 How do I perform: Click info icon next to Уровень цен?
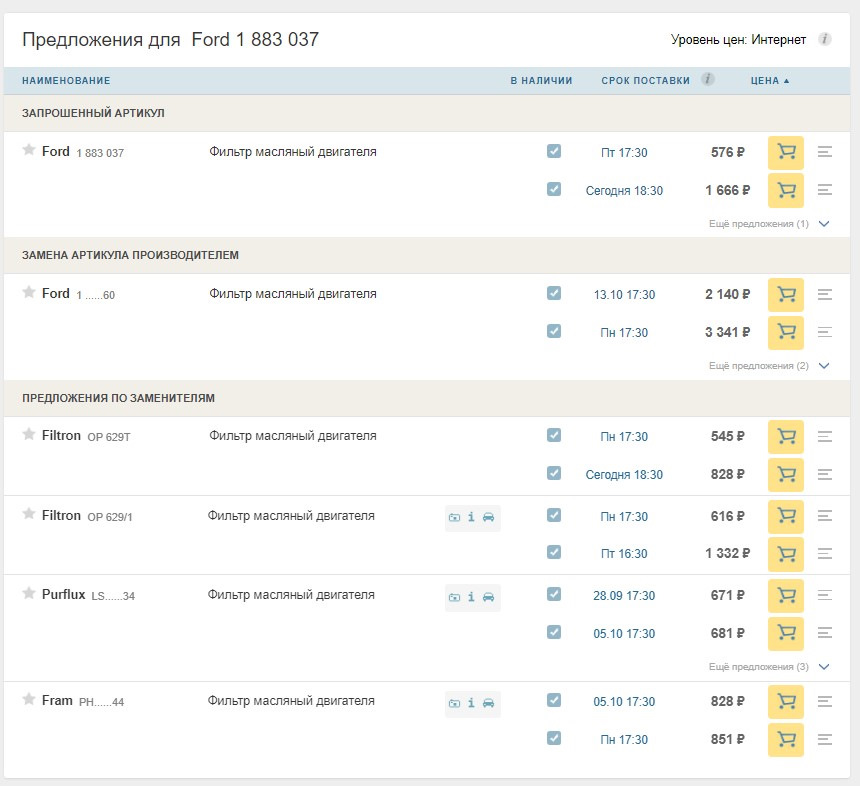click(824, 39)
